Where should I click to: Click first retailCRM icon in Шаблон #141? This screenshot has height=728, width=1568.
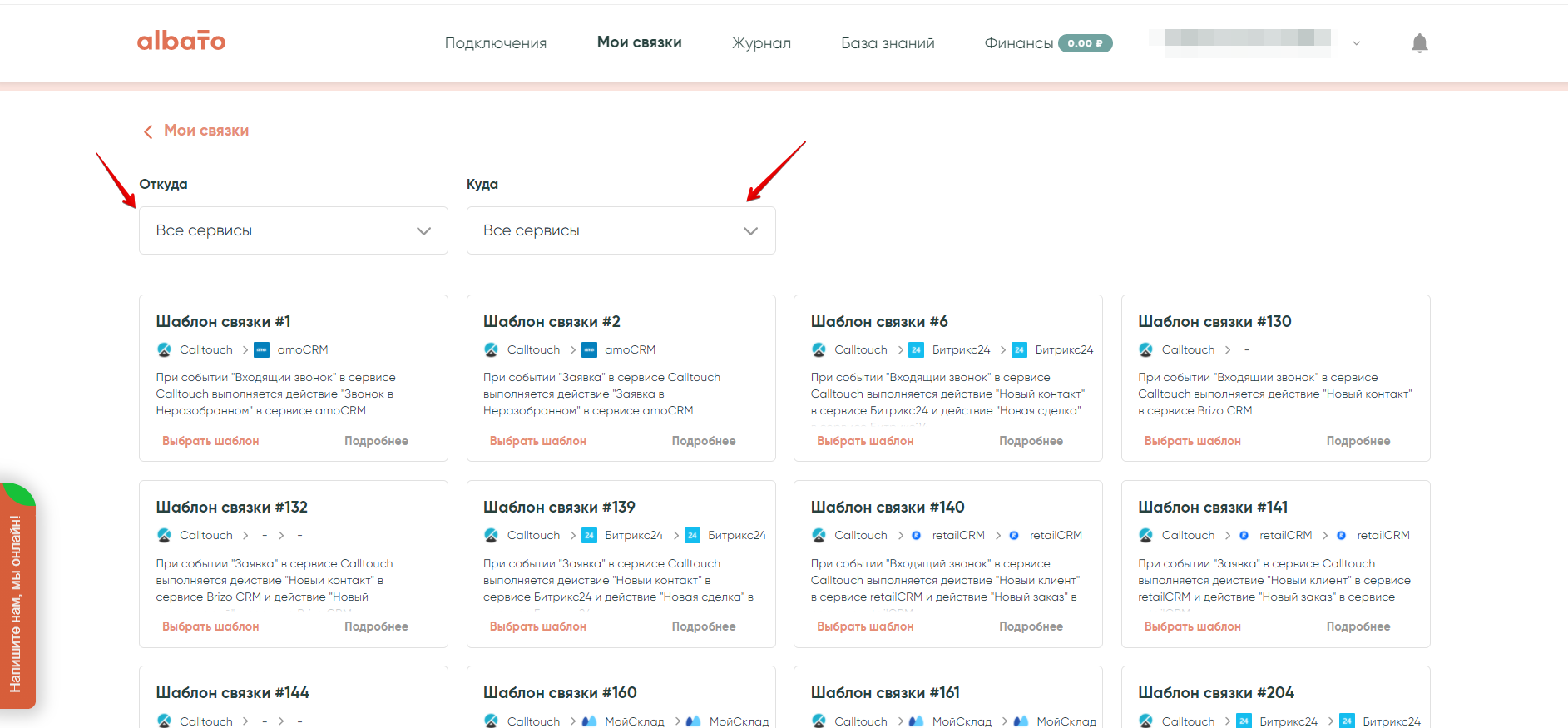tap(1244, 535)
